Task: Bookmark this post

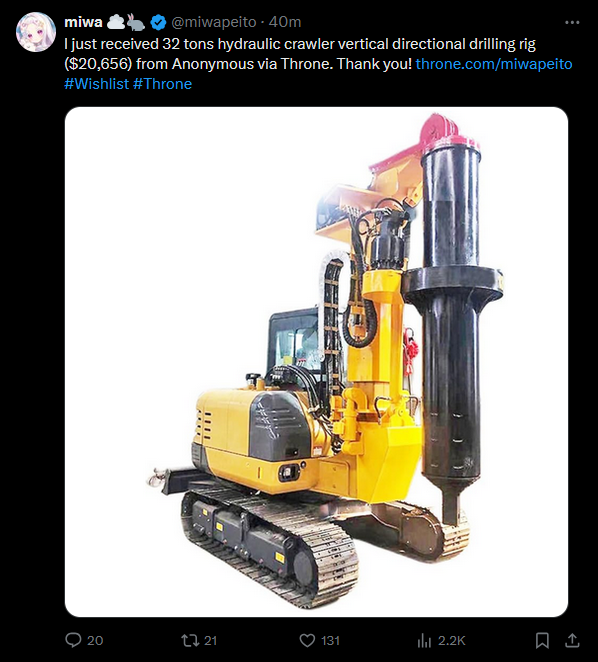Action: coord(542,640)
